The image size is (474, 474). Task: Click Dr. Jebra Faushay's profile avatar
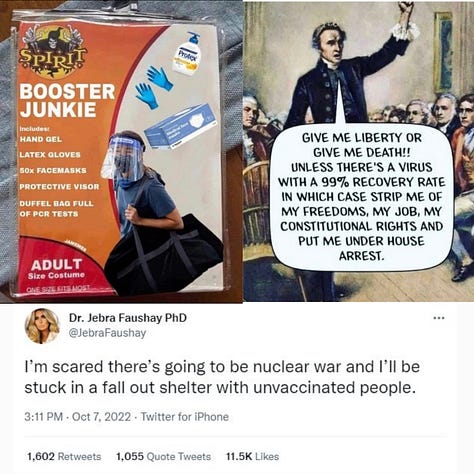click(42, 326)
